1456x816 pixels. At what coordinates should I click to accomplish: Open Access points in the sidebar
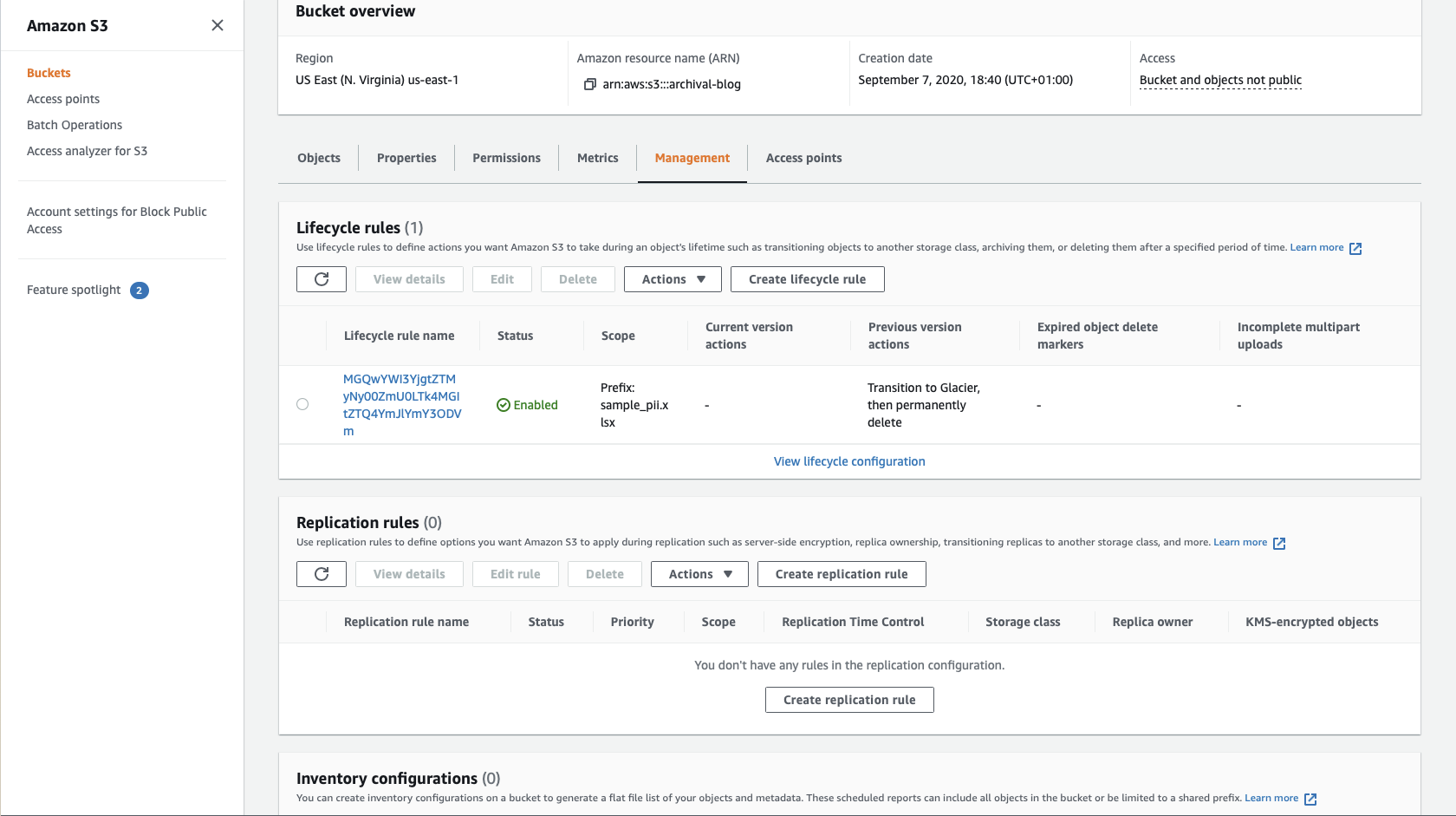point(63,99)
